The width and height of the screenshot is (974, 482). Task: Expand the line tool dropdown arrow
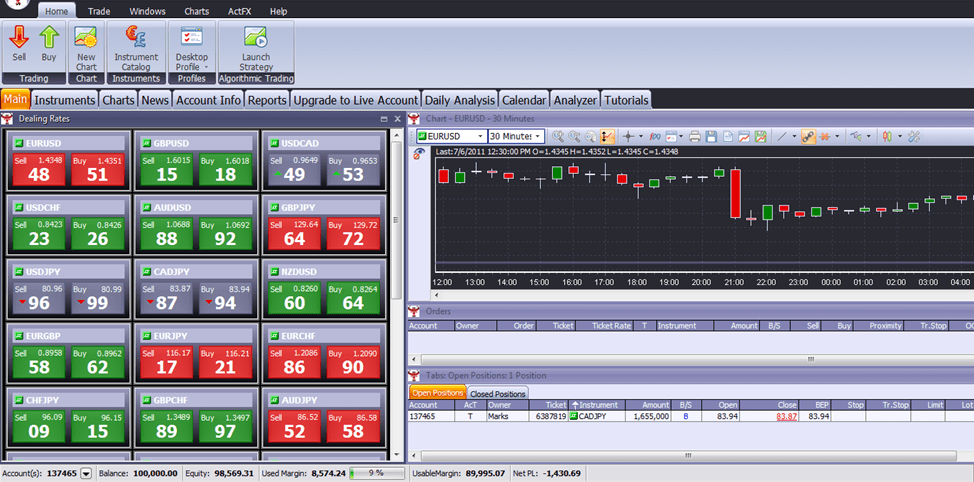(794, 137)
